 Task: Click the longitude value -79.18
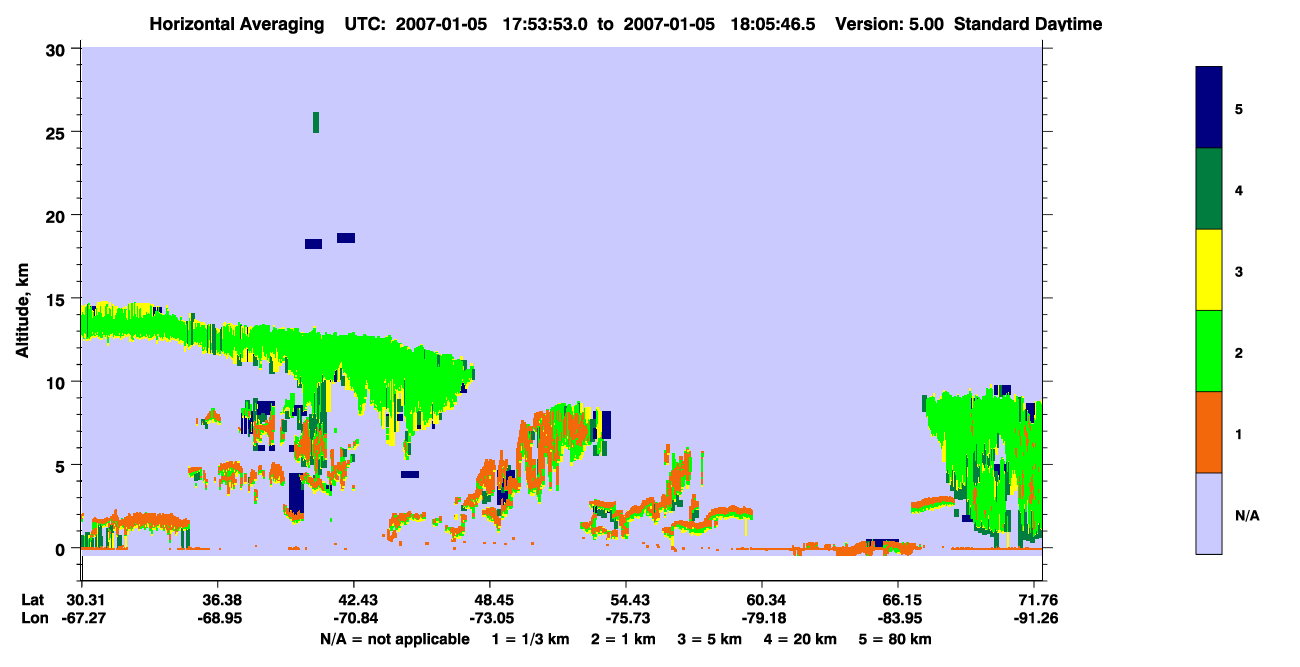[762, 618]
